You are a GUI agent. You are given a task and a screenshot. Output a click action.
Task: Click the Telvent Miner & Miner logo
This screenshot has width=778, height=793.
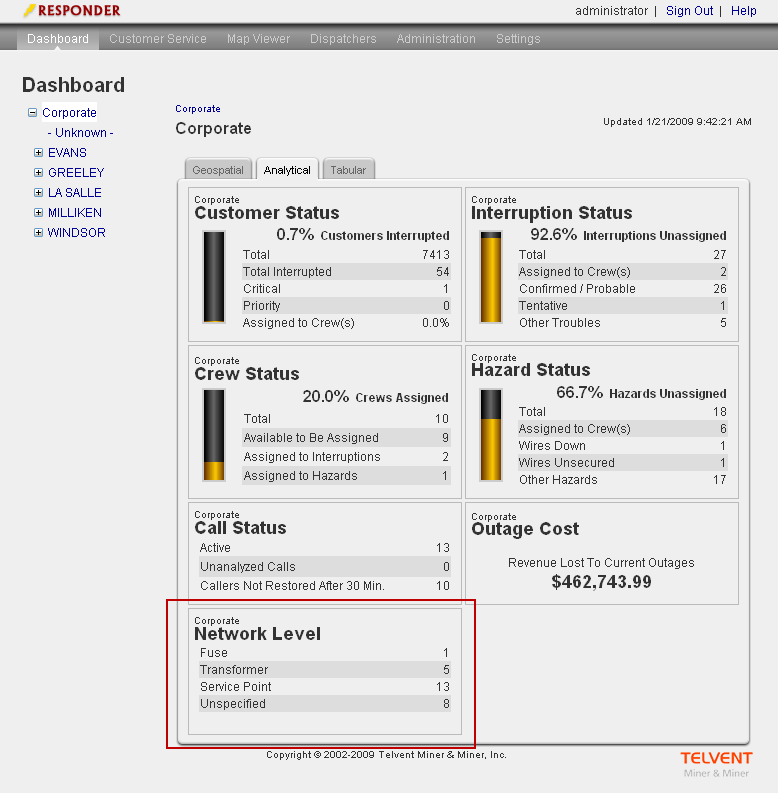click(716, 764)
